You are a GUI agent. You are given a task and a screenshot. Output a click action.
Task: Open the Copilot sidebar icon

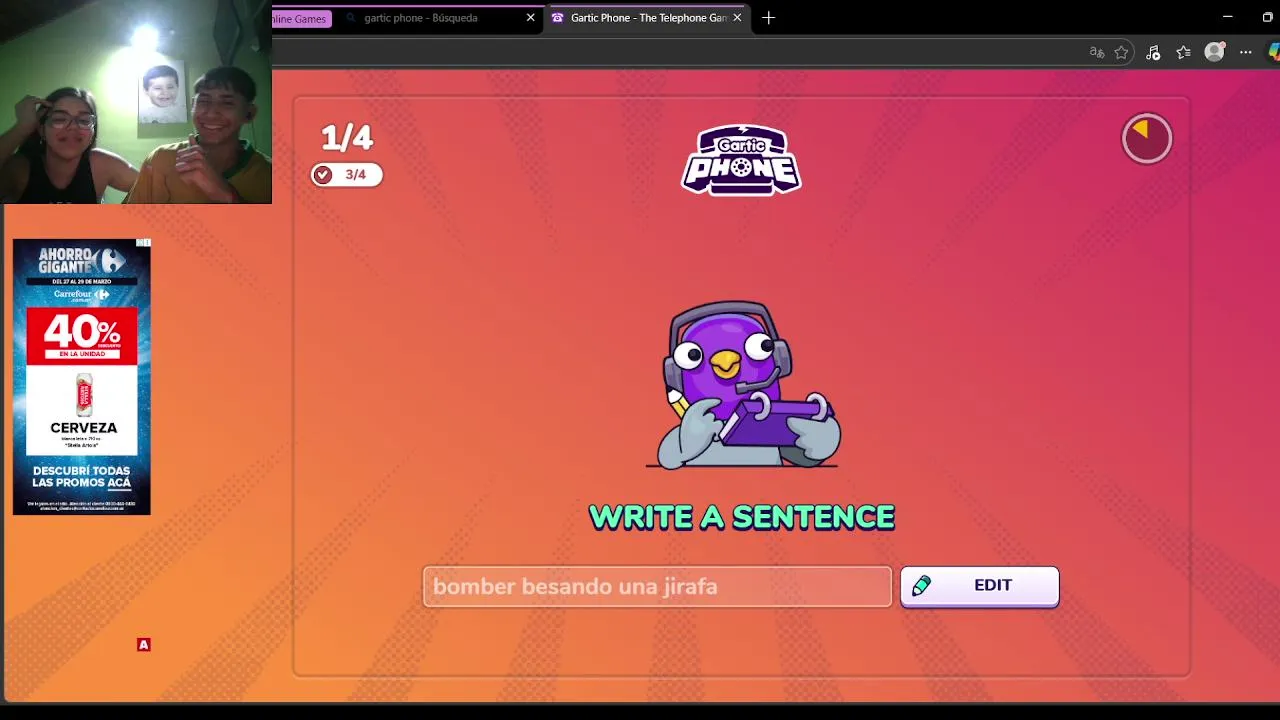pos(1275,53)
